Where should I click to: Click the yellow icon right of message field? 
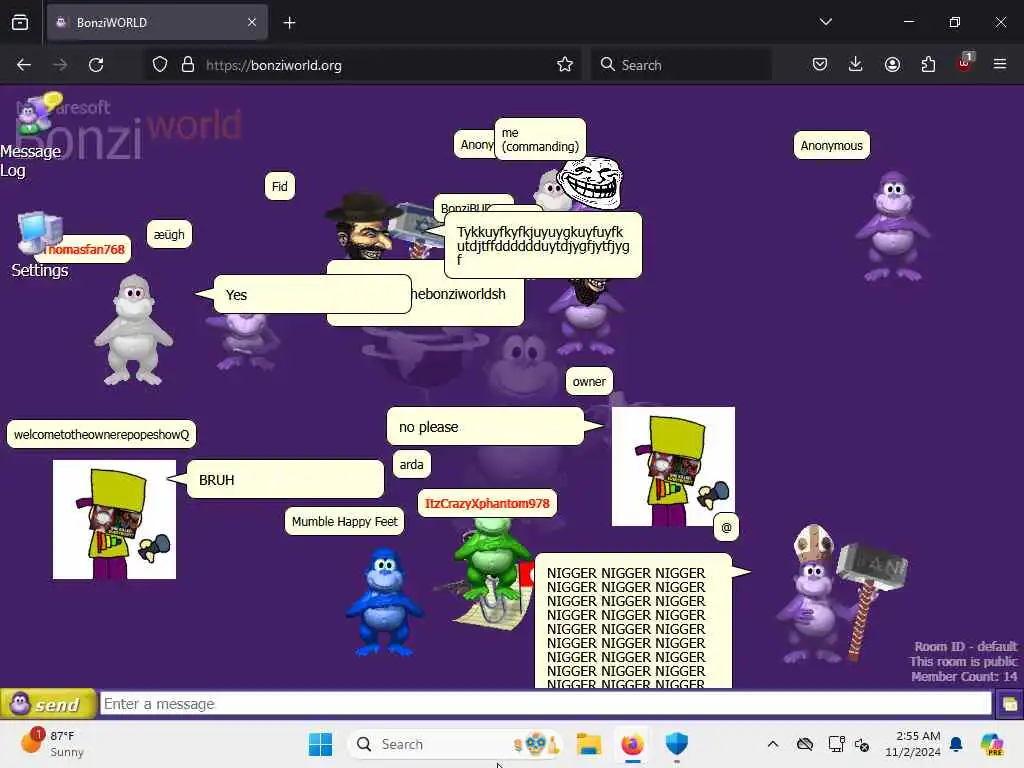click(x=1010, y=704)
